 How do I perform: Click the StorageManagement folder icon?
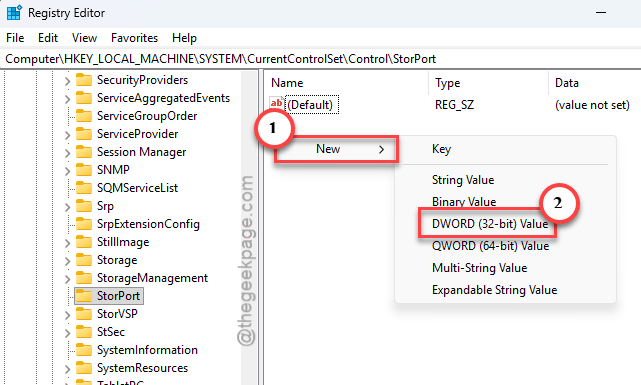84,278
